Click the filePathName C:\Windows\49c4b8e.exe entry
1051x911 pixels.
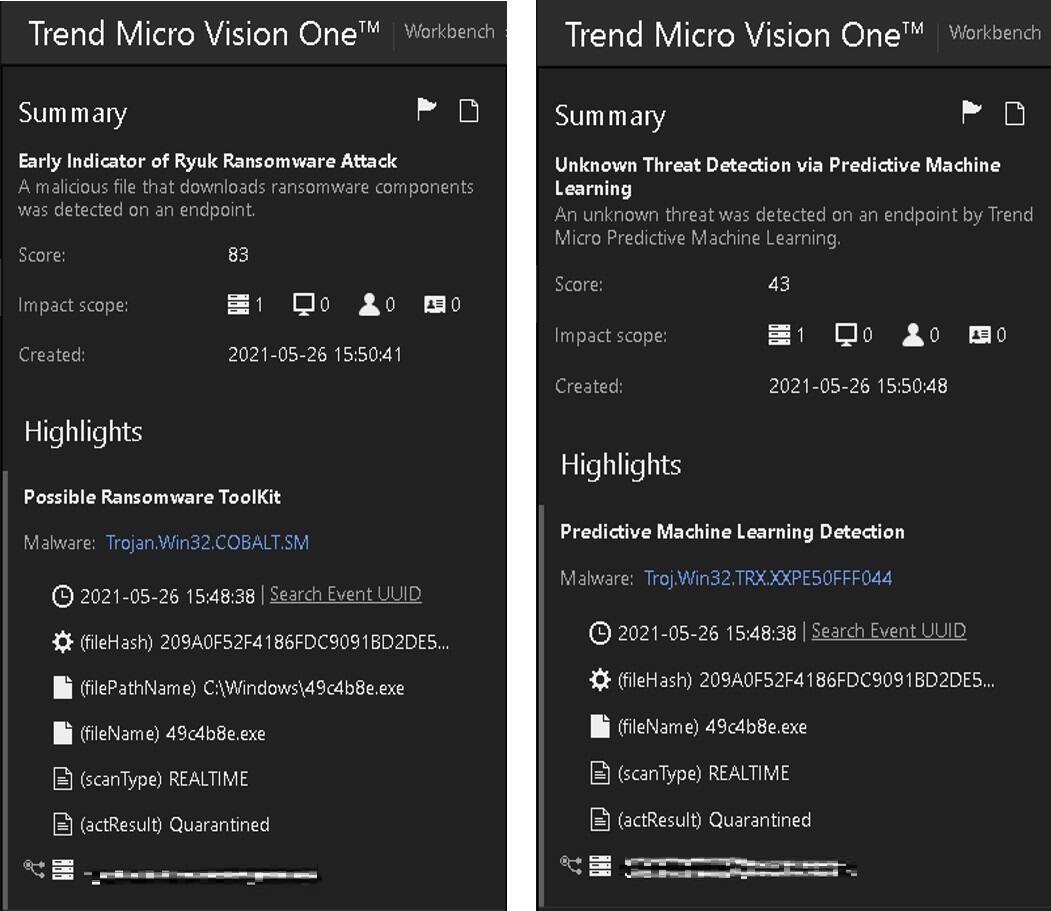point(242,688)
